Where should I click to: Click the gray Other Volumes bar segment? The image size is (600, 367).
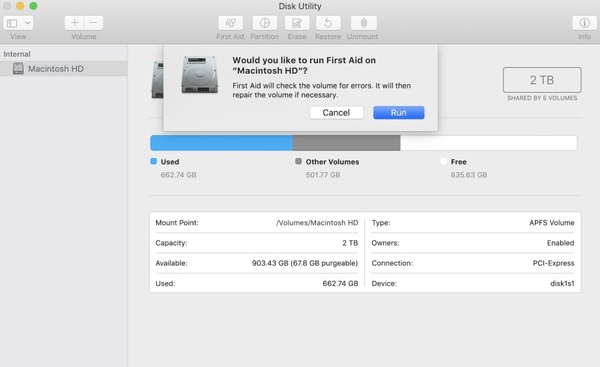pos(346,143)
